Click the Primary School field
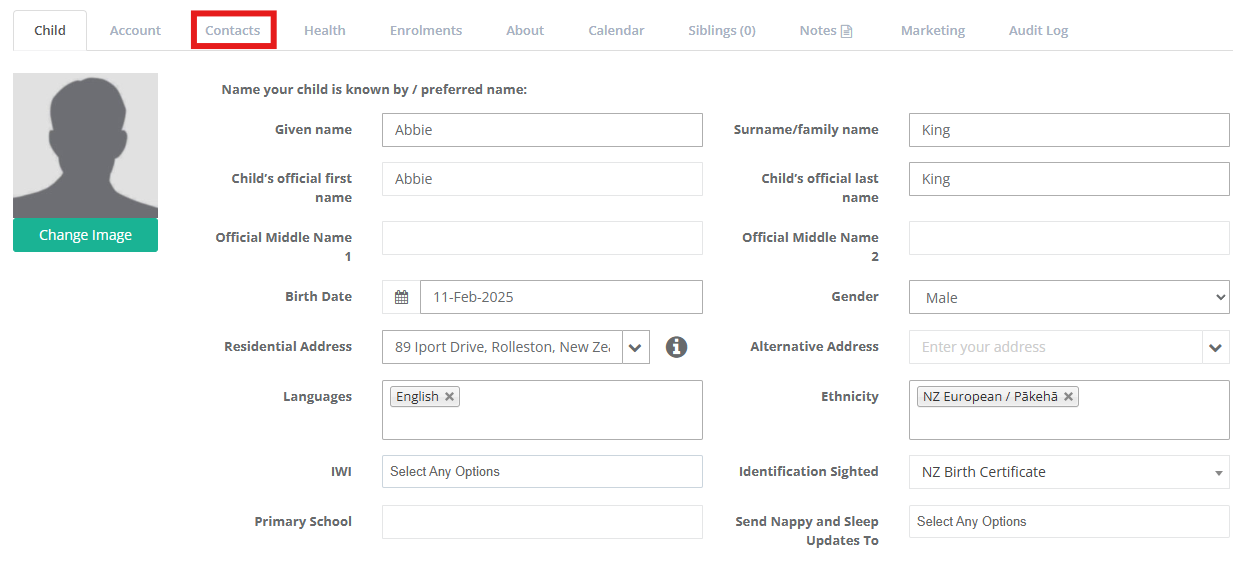The height and width of the screenshot is (562, 1243). tap(542, 522)
